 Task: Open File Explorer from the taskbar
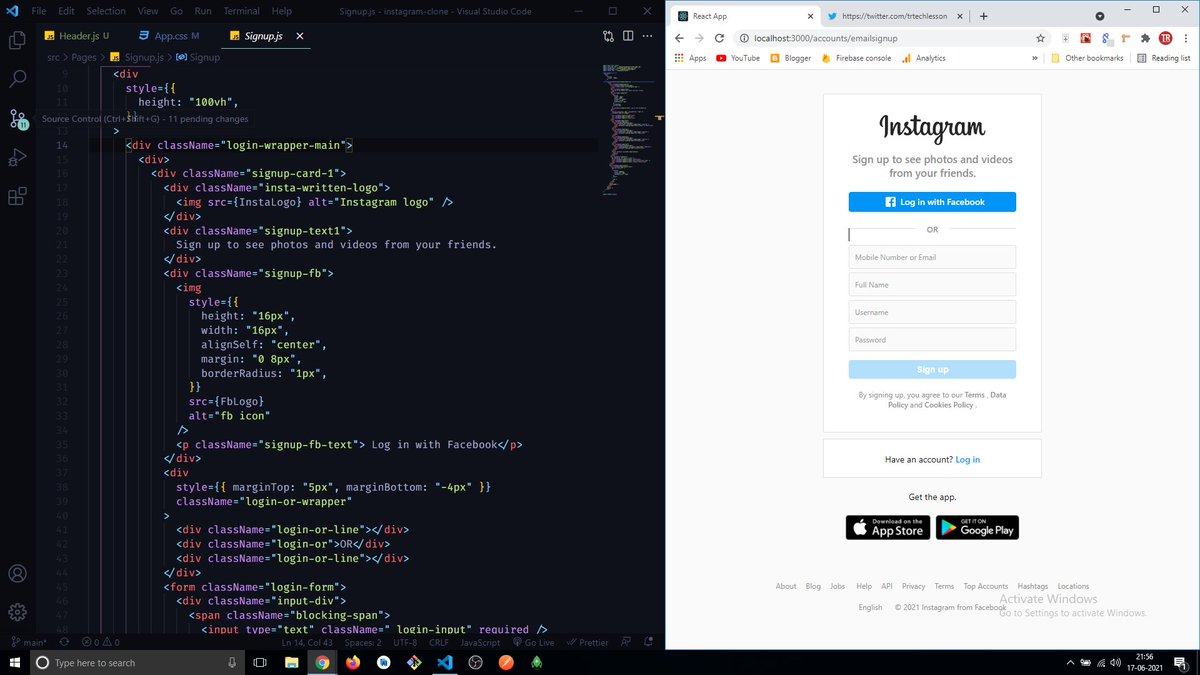pyautogui.click(x=290, y=662)
